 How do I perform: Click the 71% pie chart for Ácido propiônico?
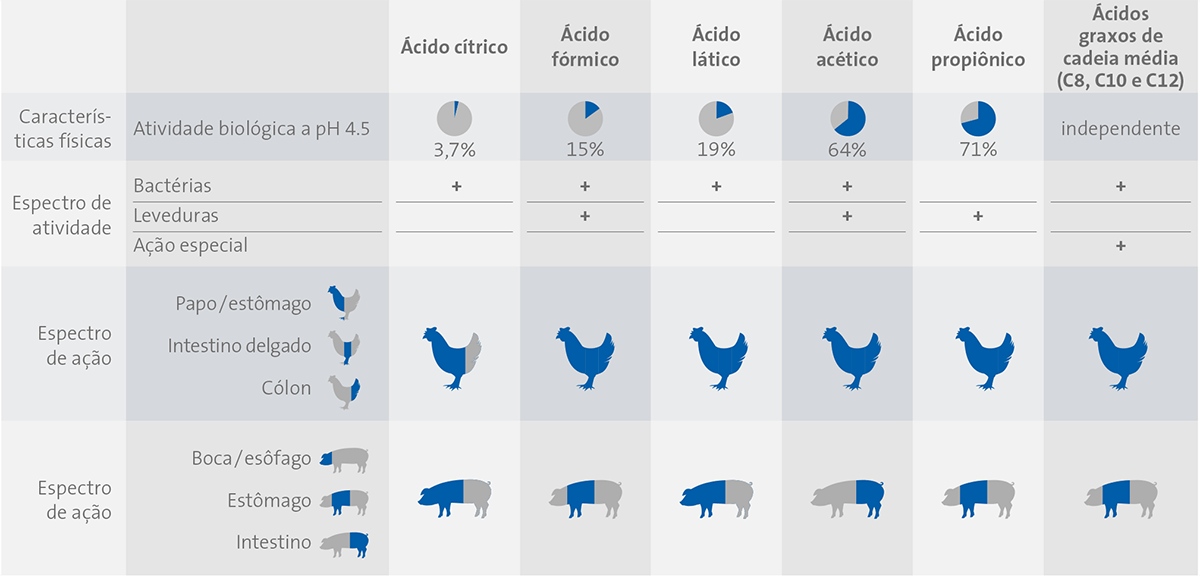(x=977, y=118)
